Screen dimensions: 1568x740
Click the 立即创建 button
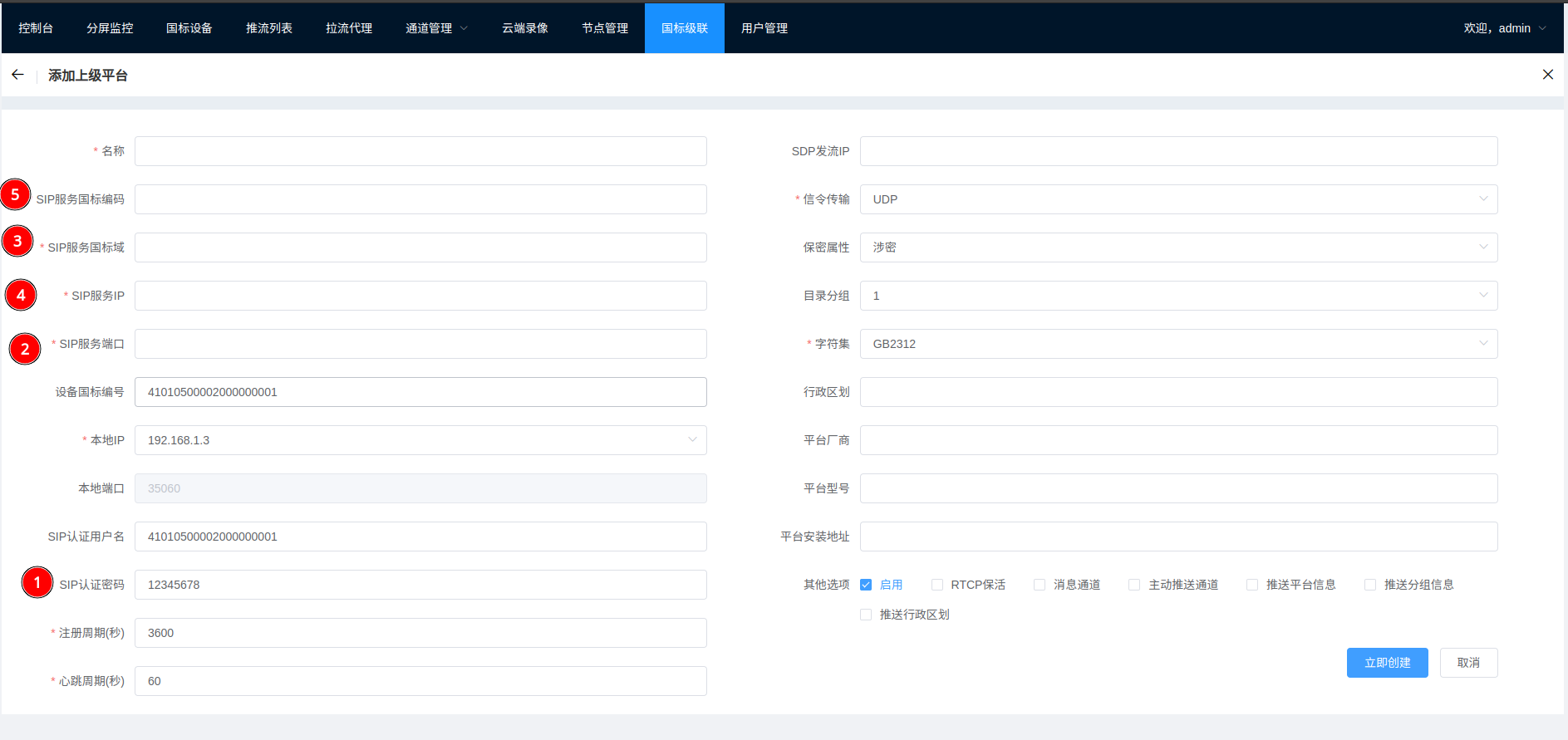tap(1387, 663)
